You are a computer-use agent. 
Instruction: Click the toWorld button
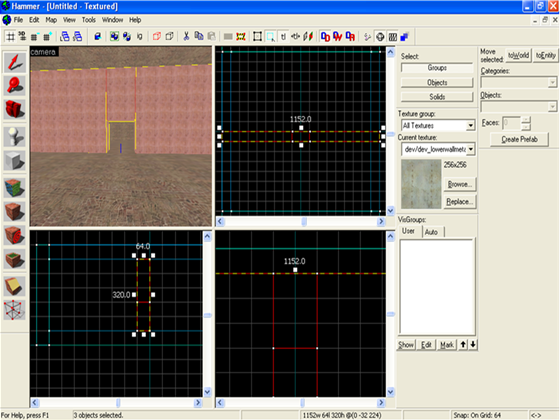tap(518, 55)
